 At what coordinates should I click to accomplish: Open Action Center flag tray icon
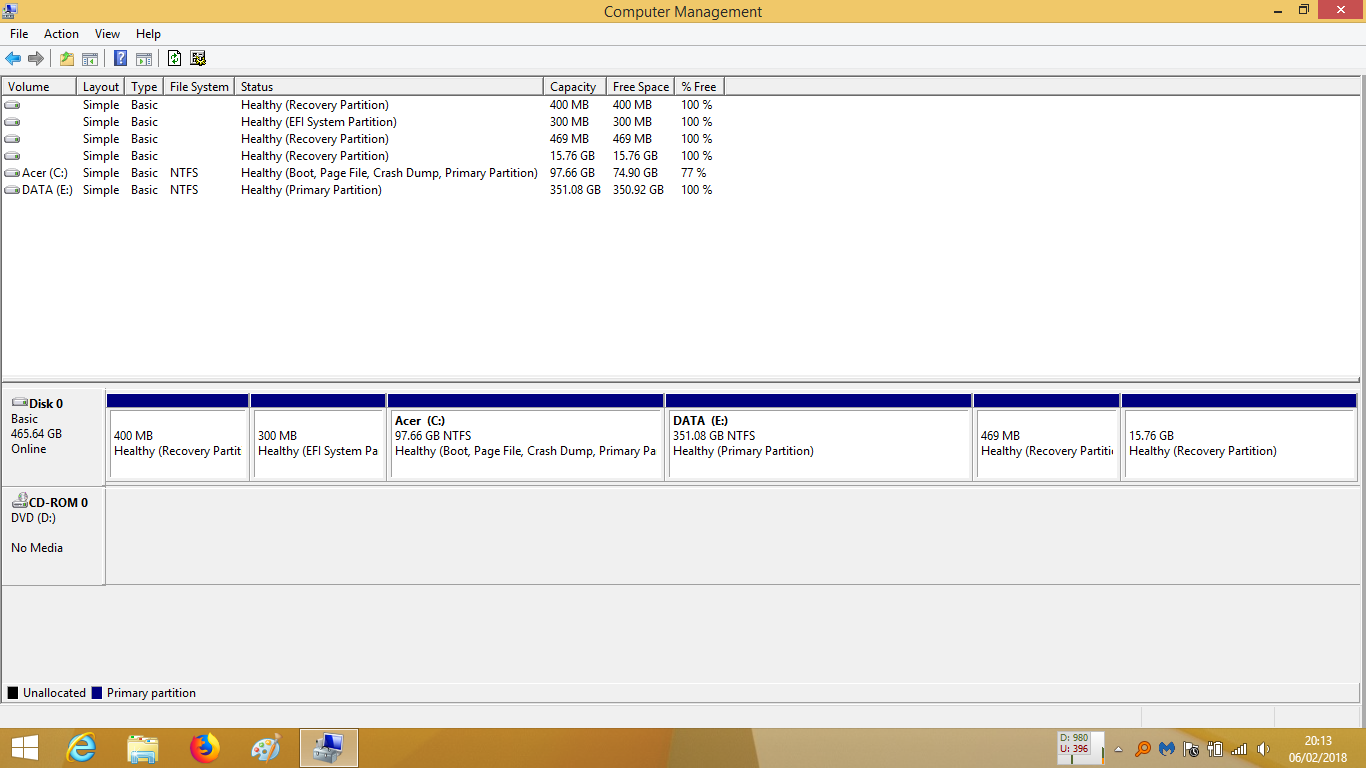[x=1191, y=748]
